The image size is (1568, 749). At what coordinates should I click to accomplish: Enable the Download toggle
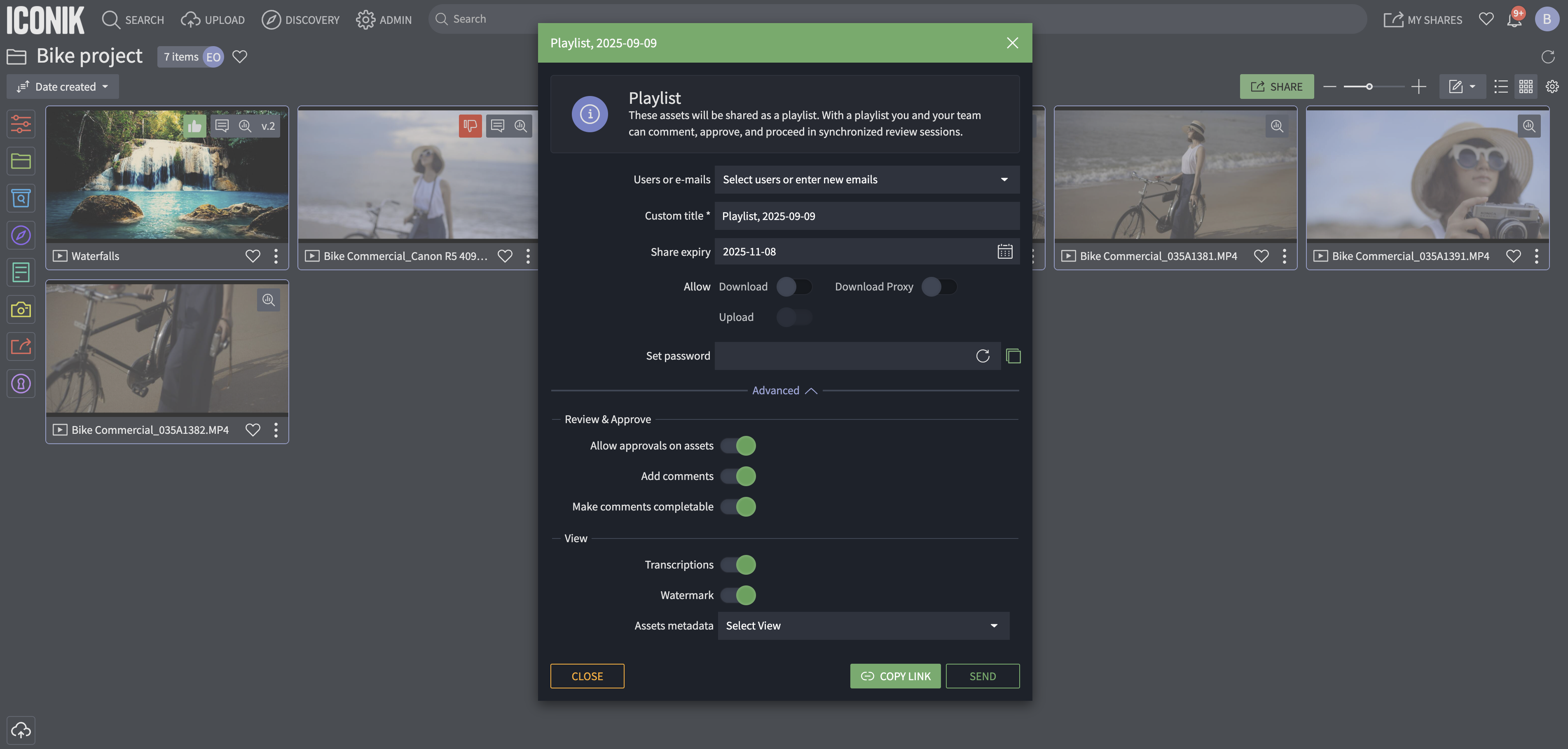[x=794, y=287]
